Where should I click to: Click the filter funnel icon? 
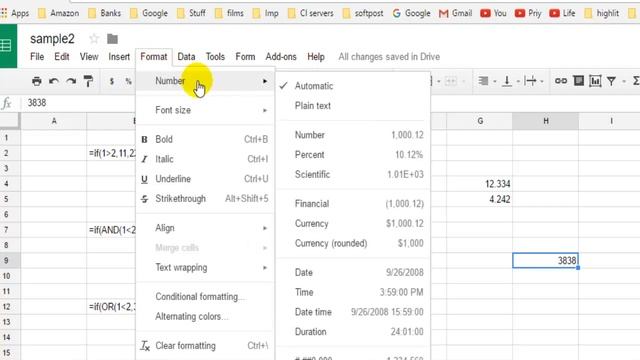611,81
